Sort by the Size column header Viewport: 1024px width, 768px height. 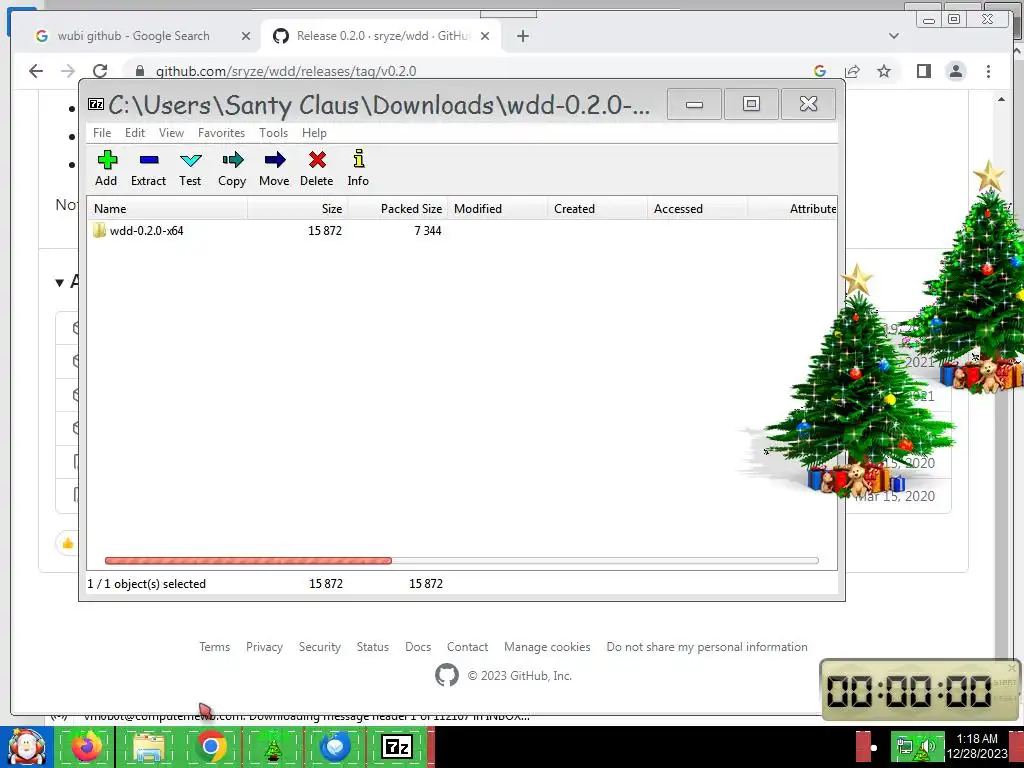point(298,209)
